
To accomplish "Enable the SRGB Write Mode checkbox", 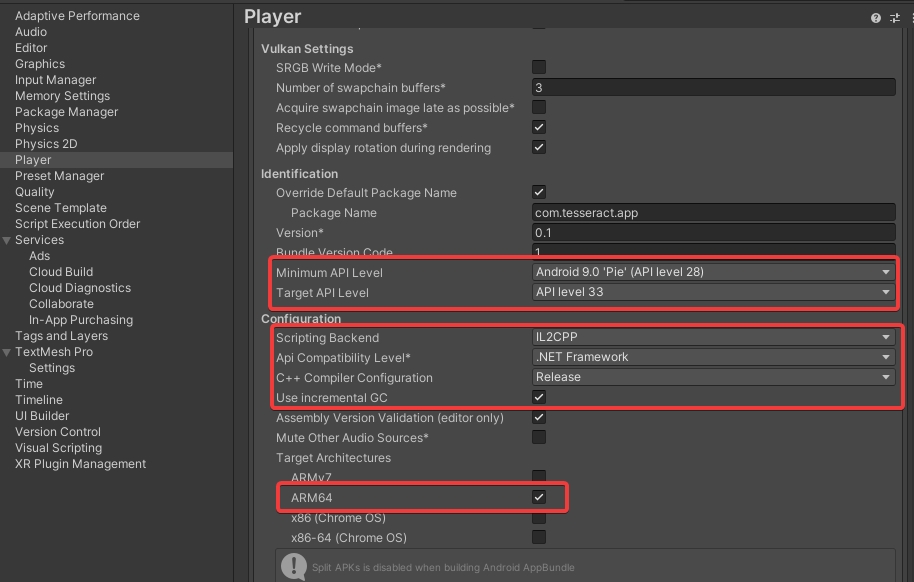I will (x=539, y=68).
